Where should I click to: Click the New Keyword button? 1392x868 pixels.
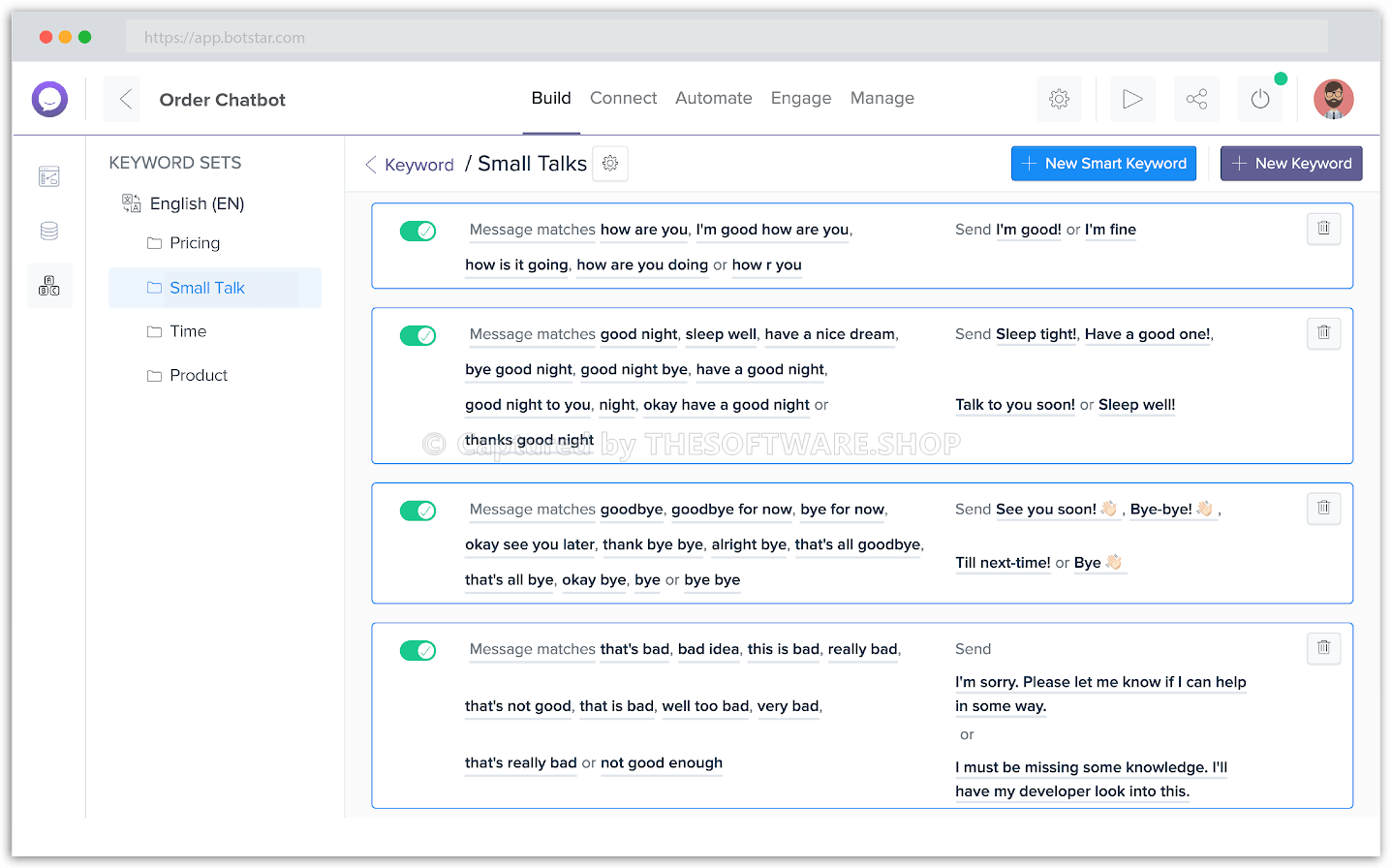pos(1290,164)
